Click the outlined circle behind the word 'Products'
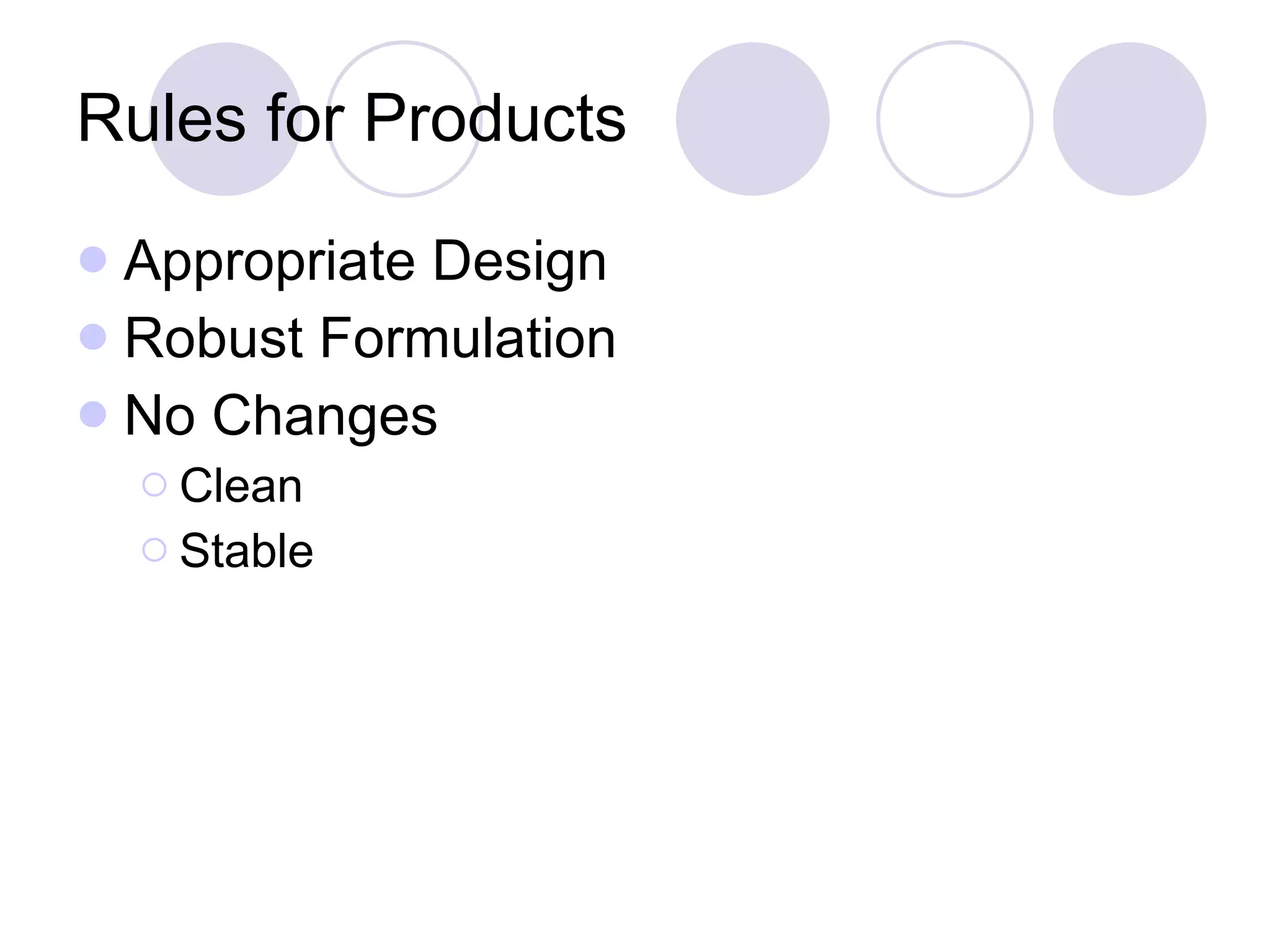The image size is (1270, 952). (x=404, y=119)
